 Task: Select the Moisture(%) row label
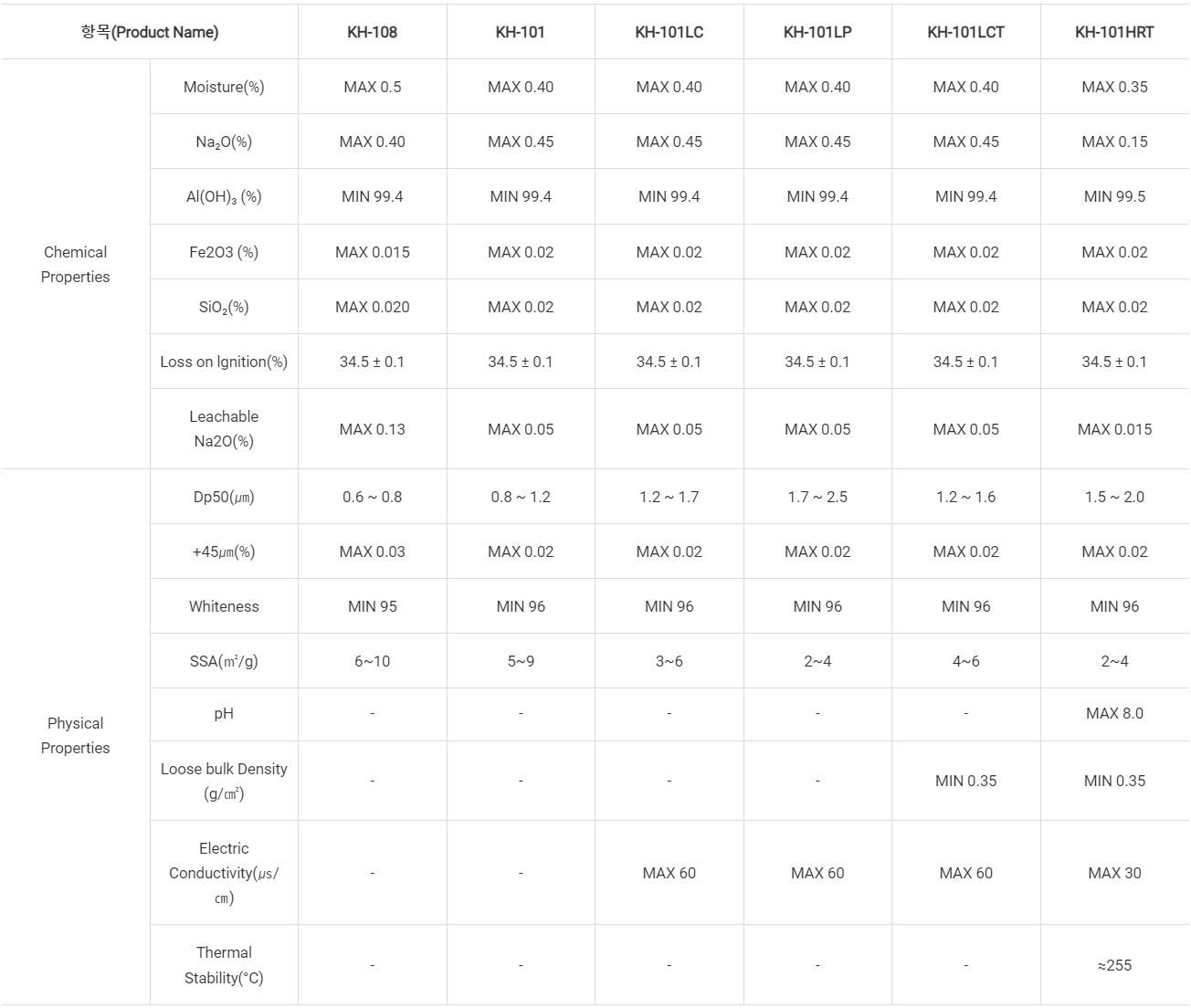(x=224, y=87)
